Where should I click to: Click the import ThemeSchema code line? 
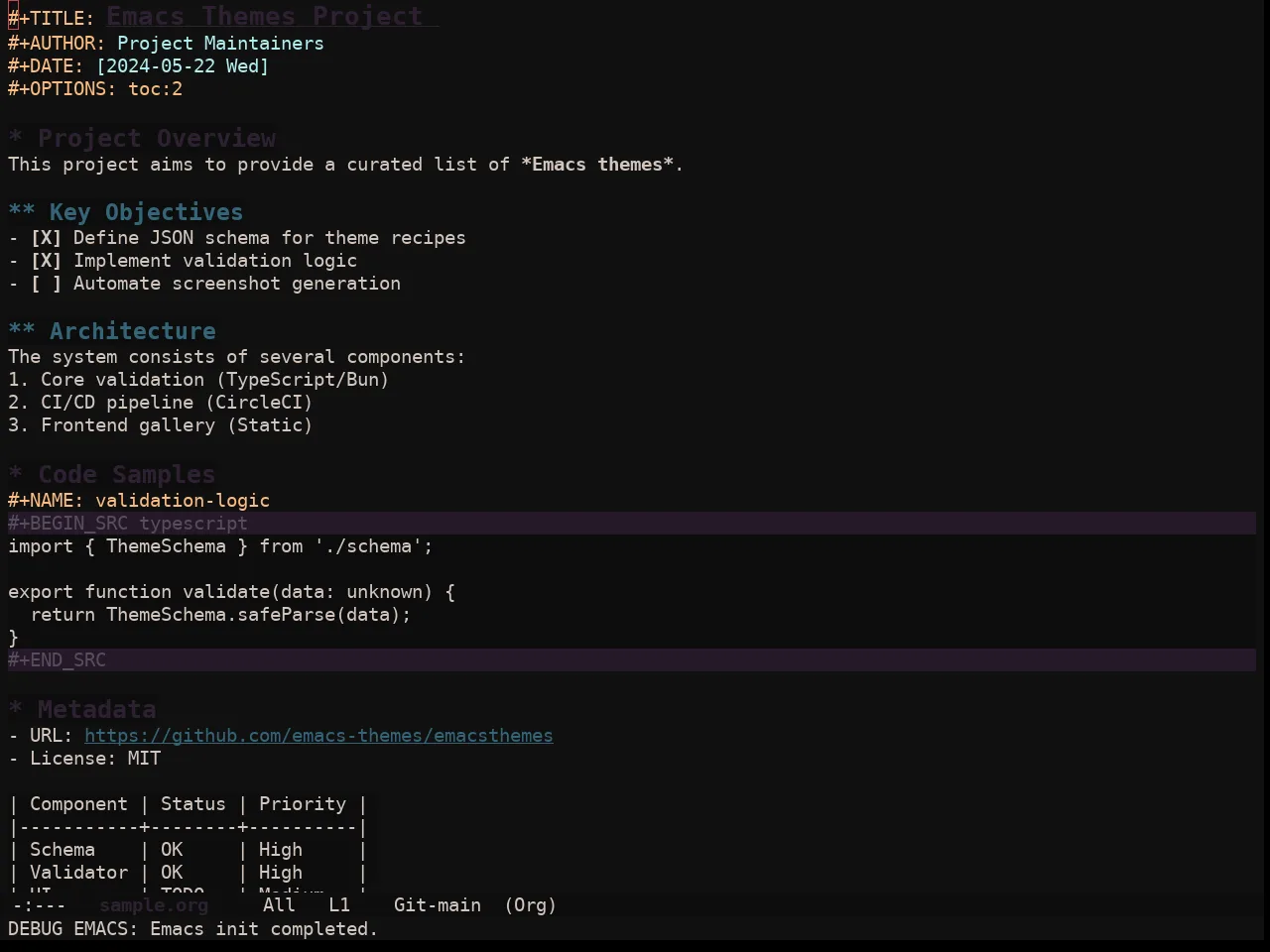coord(220,546)
